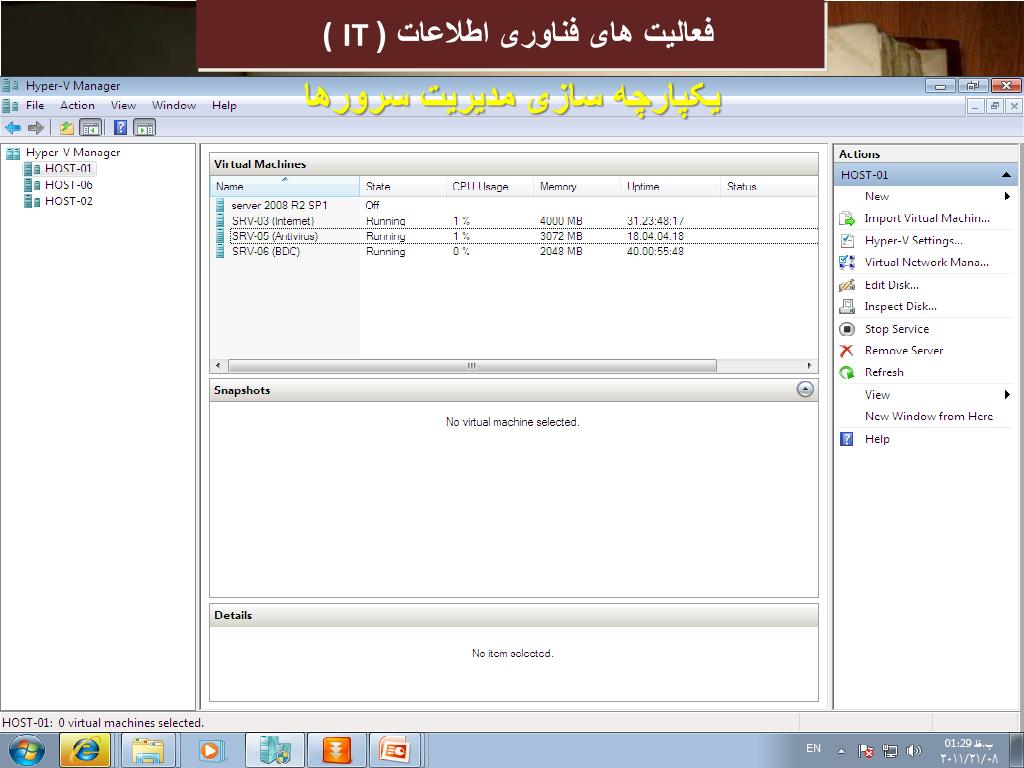Click the Virtual Network Manager icon
The height and width of the screenshot is (768, 1024).
click(x=847, y=262)
